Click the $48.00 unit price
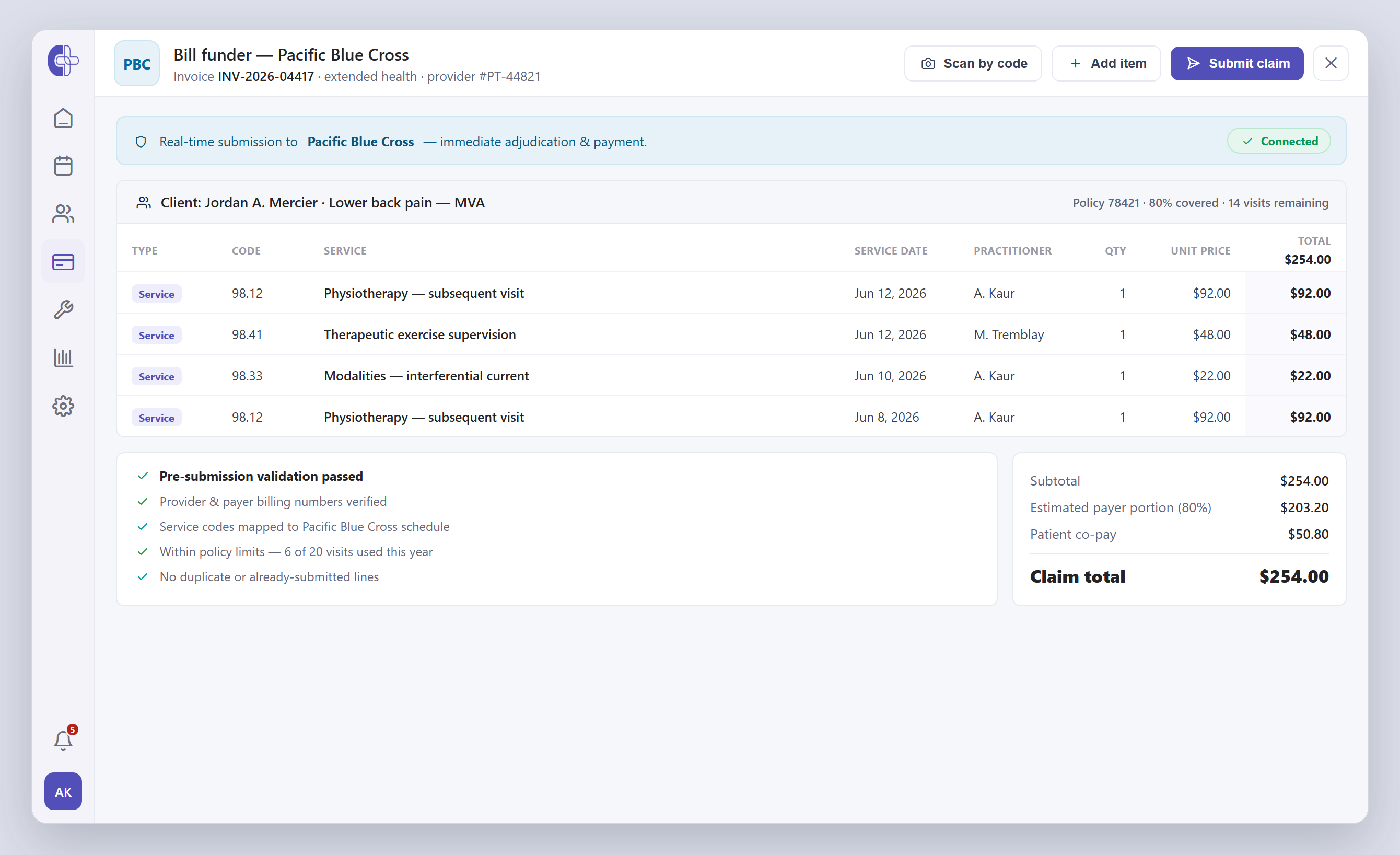Viewport: 1400px width, 855px height. point(1212,334)
